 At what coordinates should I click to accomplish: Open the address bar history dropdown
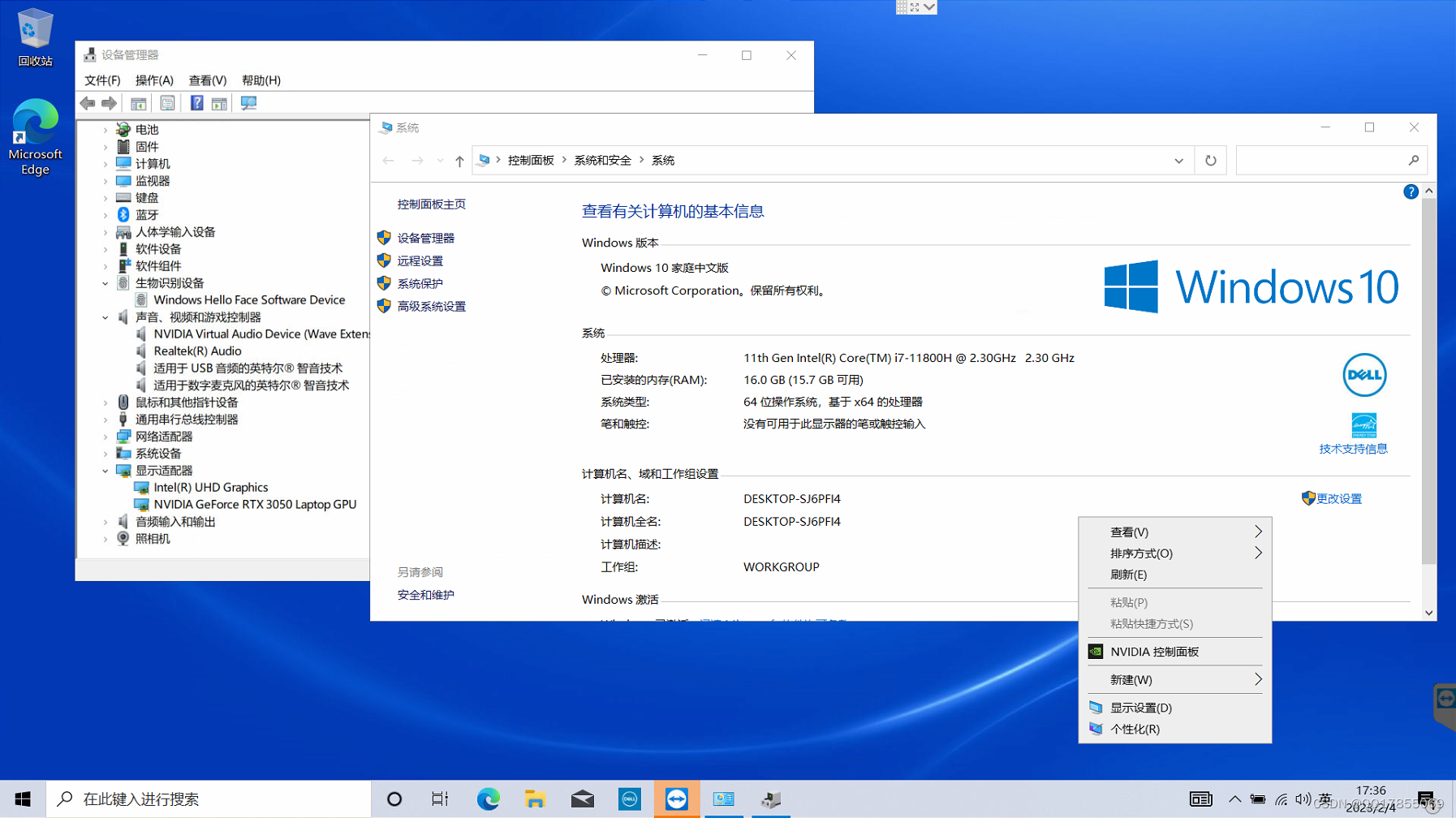click(x=1178, y=161)
